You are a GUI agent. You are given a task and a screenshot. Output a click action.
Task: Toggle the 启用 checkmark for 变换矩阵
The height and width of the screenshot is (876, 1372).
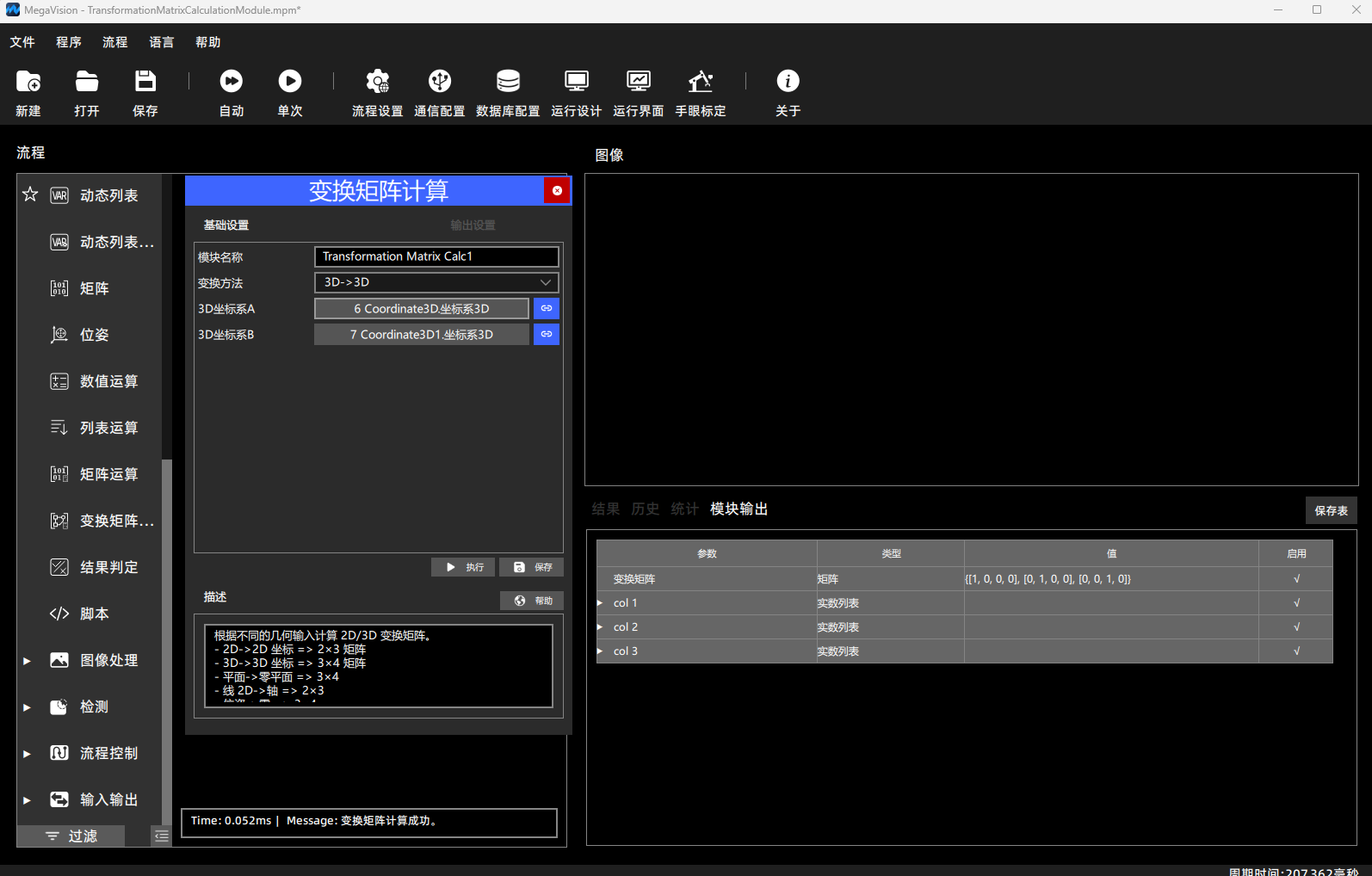pyautogui.click(x=1296, y=579)
